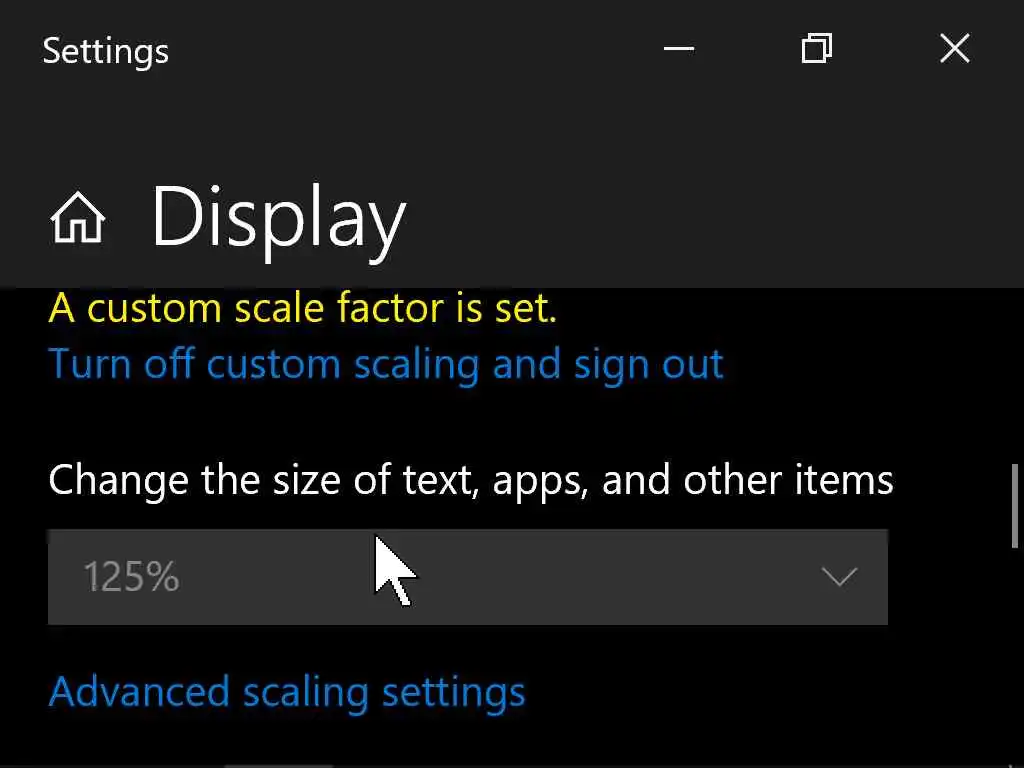Click the yellow custom scale factor warning
The image size is (1024, 768).
302,308
